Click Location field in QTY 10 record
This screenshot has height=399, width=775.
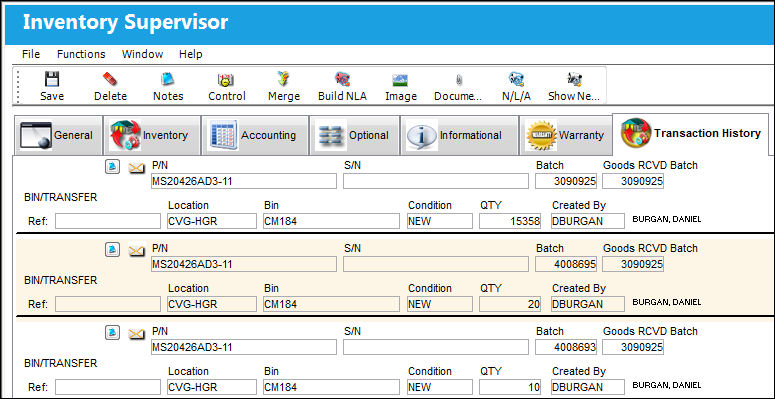(x=212, y=387)
